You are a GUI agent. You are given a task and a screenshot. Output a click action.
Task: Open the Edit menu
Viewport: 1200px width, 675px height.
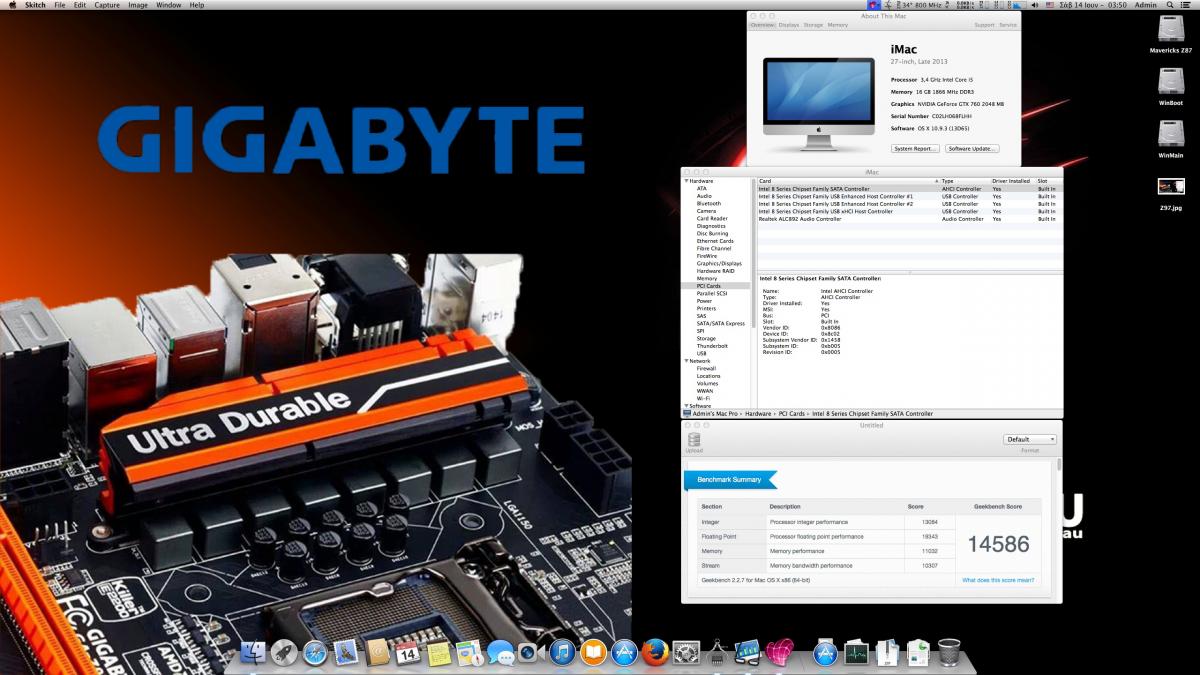pos(80,5)
